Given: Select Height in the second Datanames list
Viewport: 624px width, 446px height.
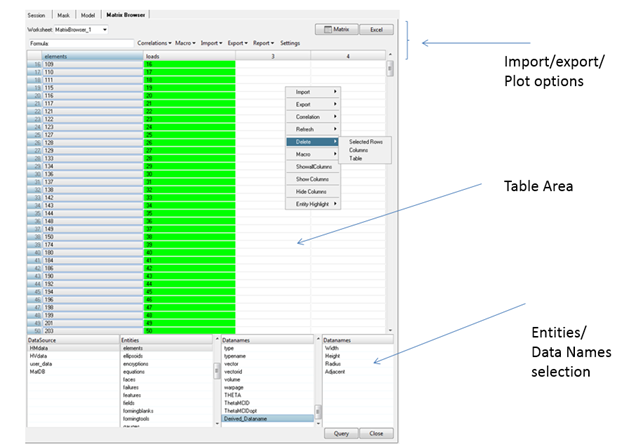Looking at the screenshot, I should coord(358,356).
